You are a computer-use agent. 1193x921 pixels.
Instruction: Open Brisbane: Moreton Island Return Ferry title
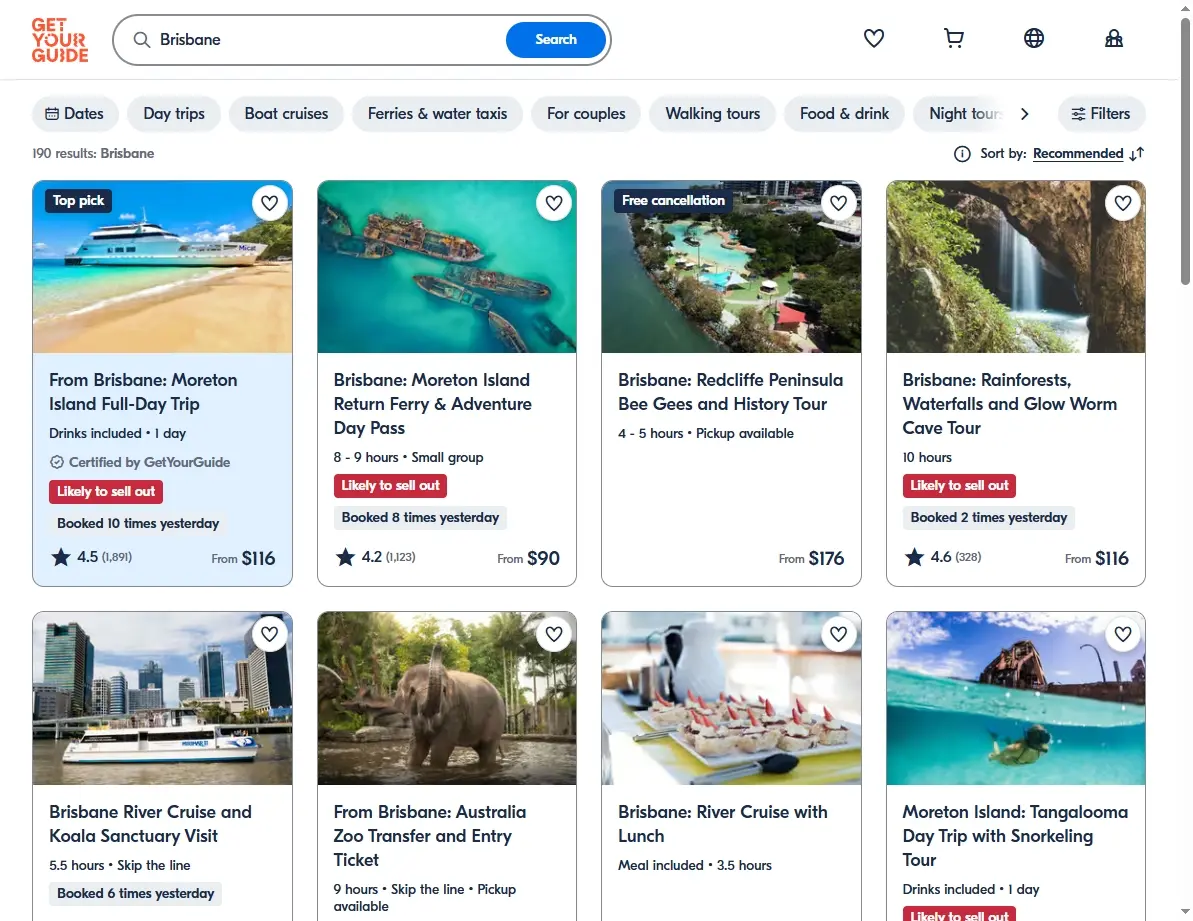point(432,404)
